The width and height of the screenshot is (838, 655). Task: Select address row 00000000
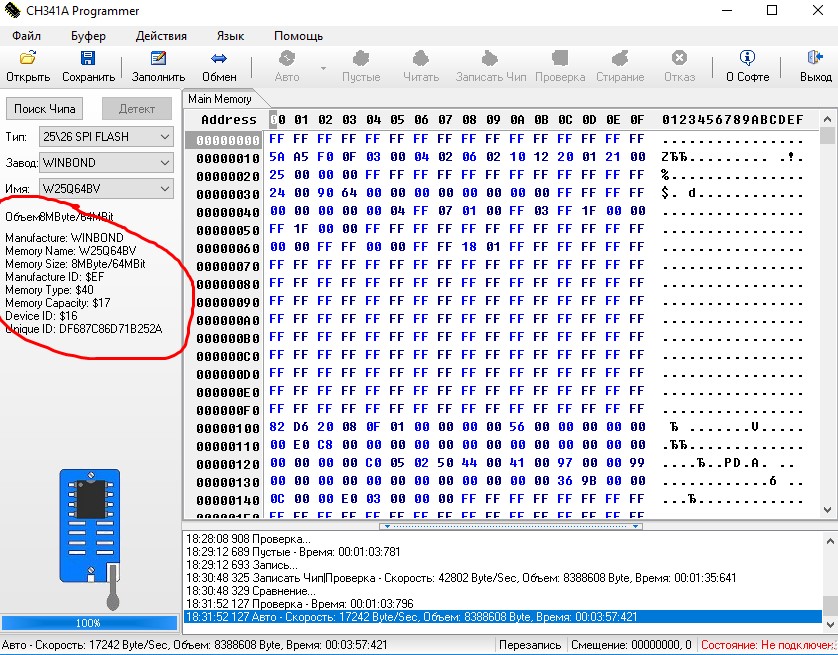pyautogui.click(x=228, y=140)
